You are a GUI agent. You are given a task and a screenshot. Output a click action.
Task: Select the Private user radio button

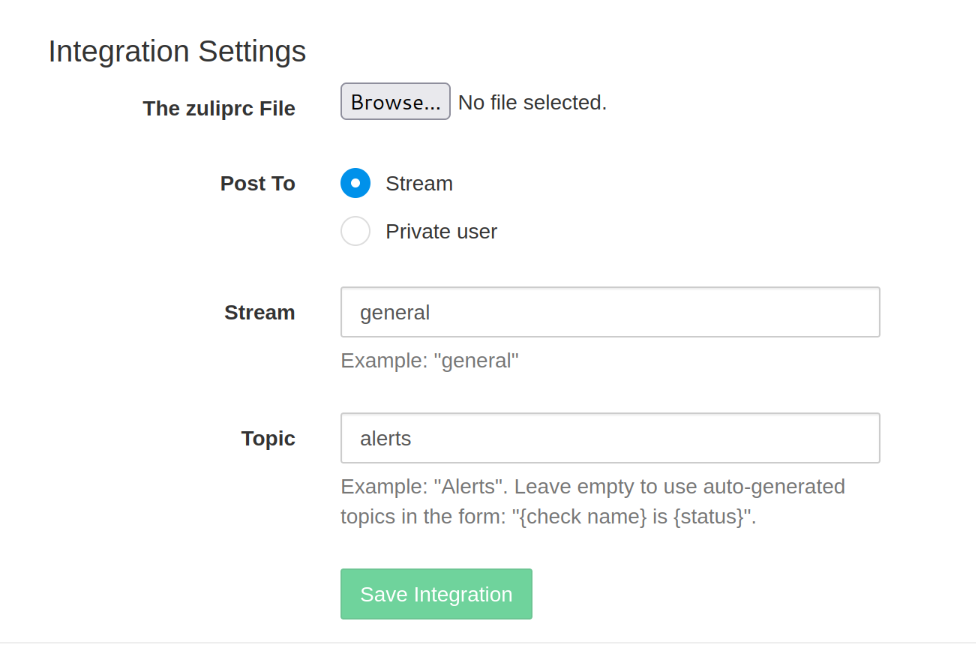(355, 231)
